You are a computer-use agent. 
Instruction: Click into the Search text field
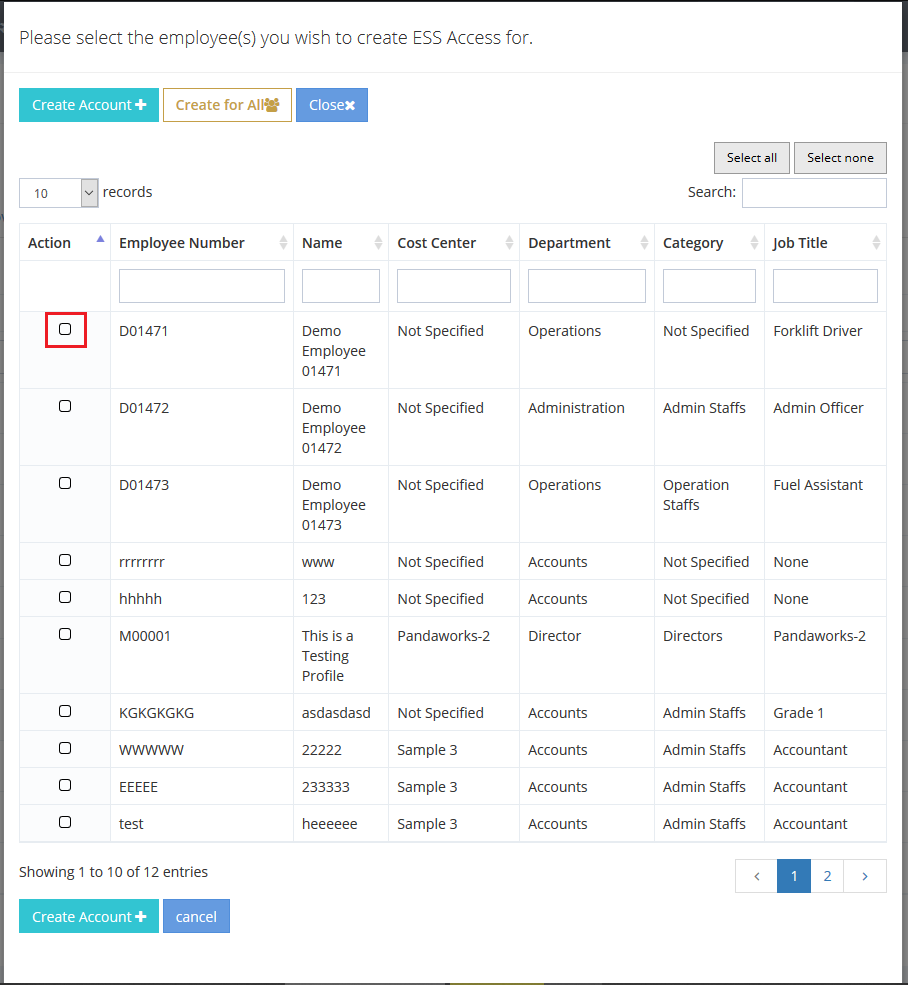tap(814, 193)
